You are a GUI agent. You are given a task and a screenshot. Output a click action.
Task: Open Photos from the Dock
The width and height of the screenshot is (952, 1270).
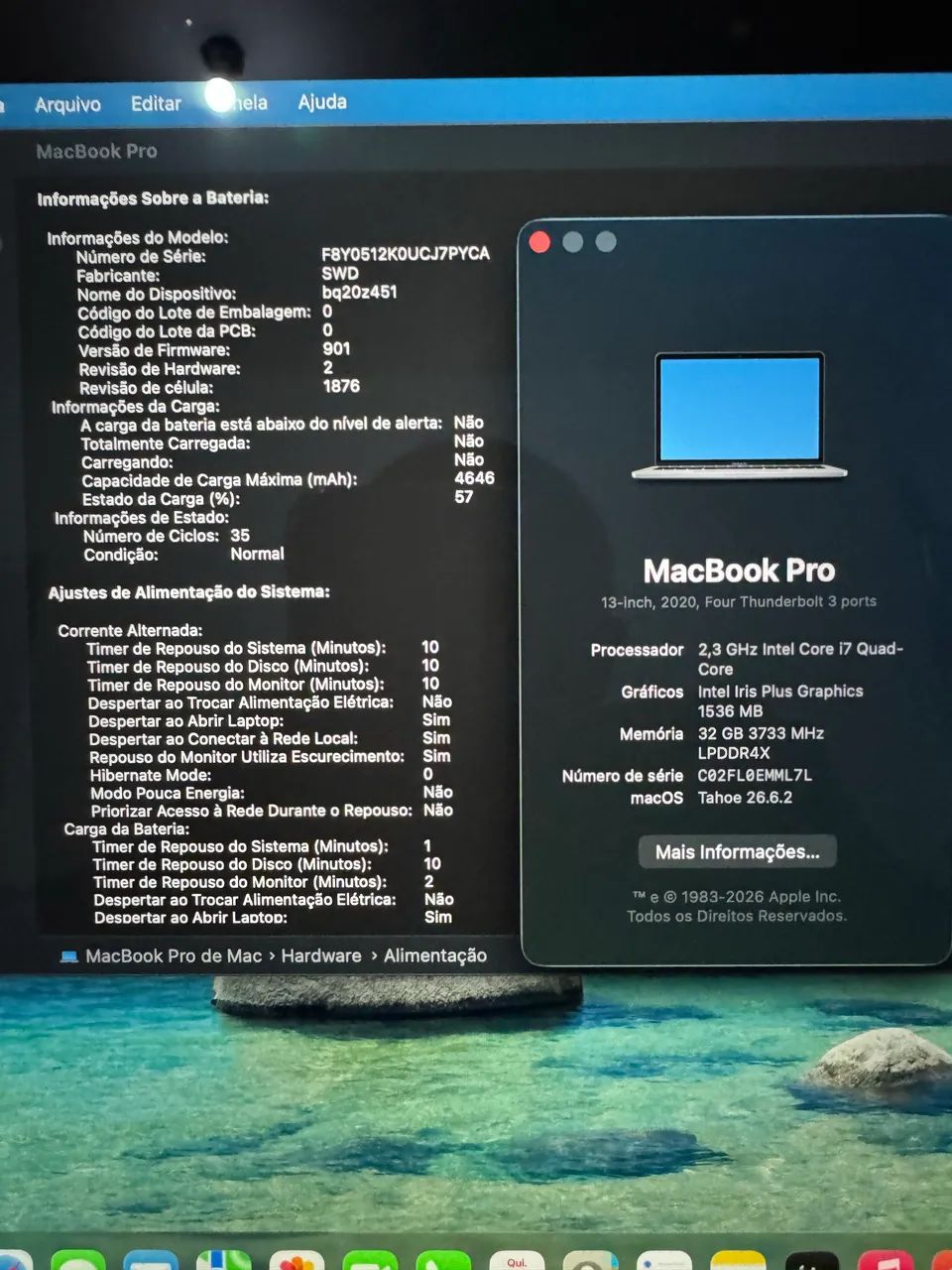click(297, 1261)
